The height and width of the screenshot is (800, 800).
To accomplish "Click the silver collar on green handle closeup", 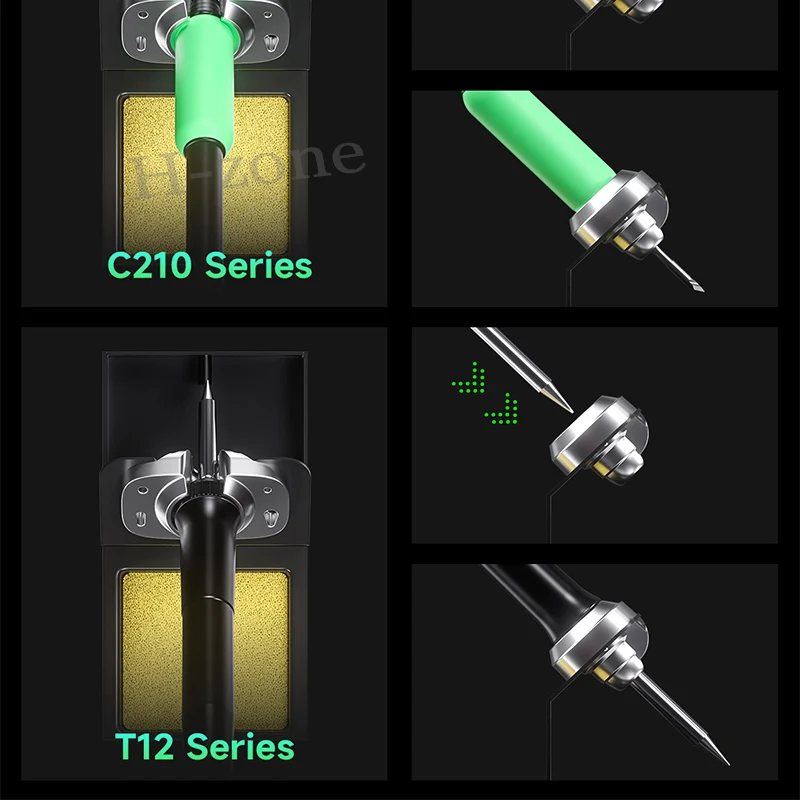I will click(619, 214).
